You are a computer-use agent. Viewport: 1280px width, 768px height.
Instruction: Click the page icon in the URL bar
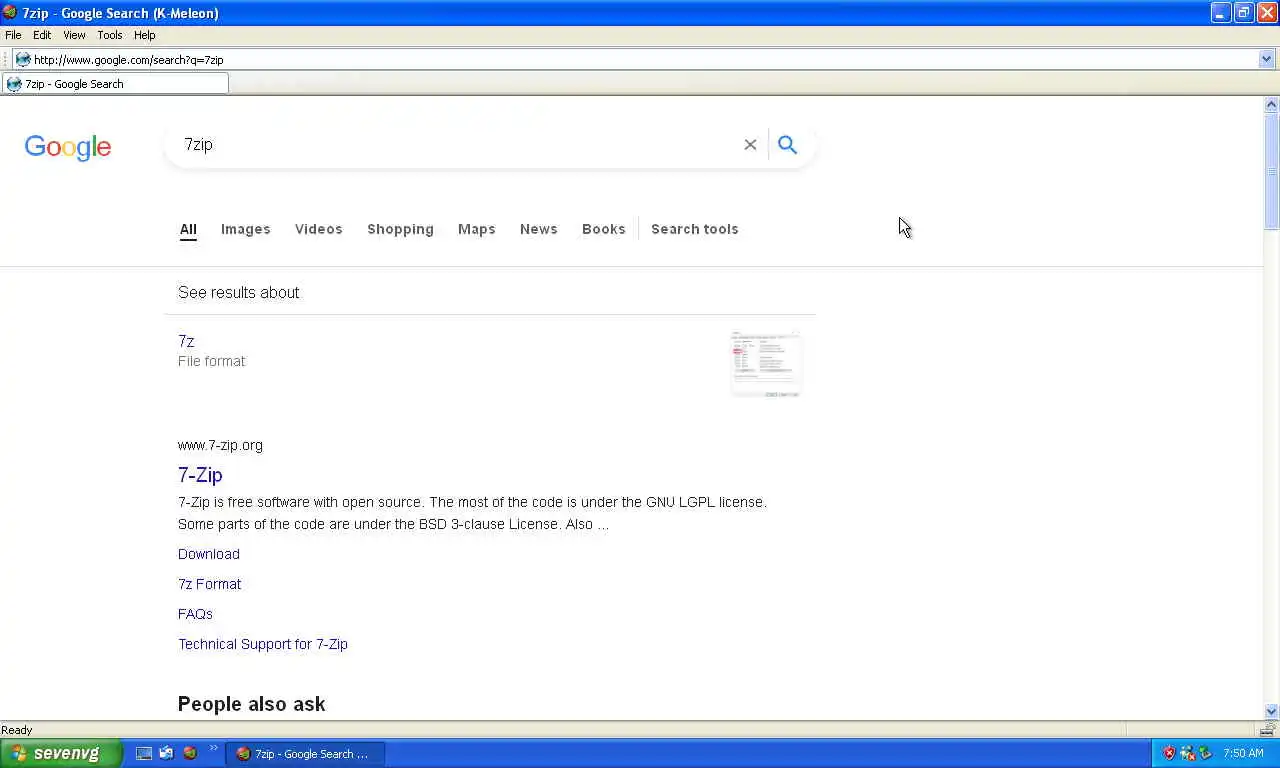click(23, 60)
